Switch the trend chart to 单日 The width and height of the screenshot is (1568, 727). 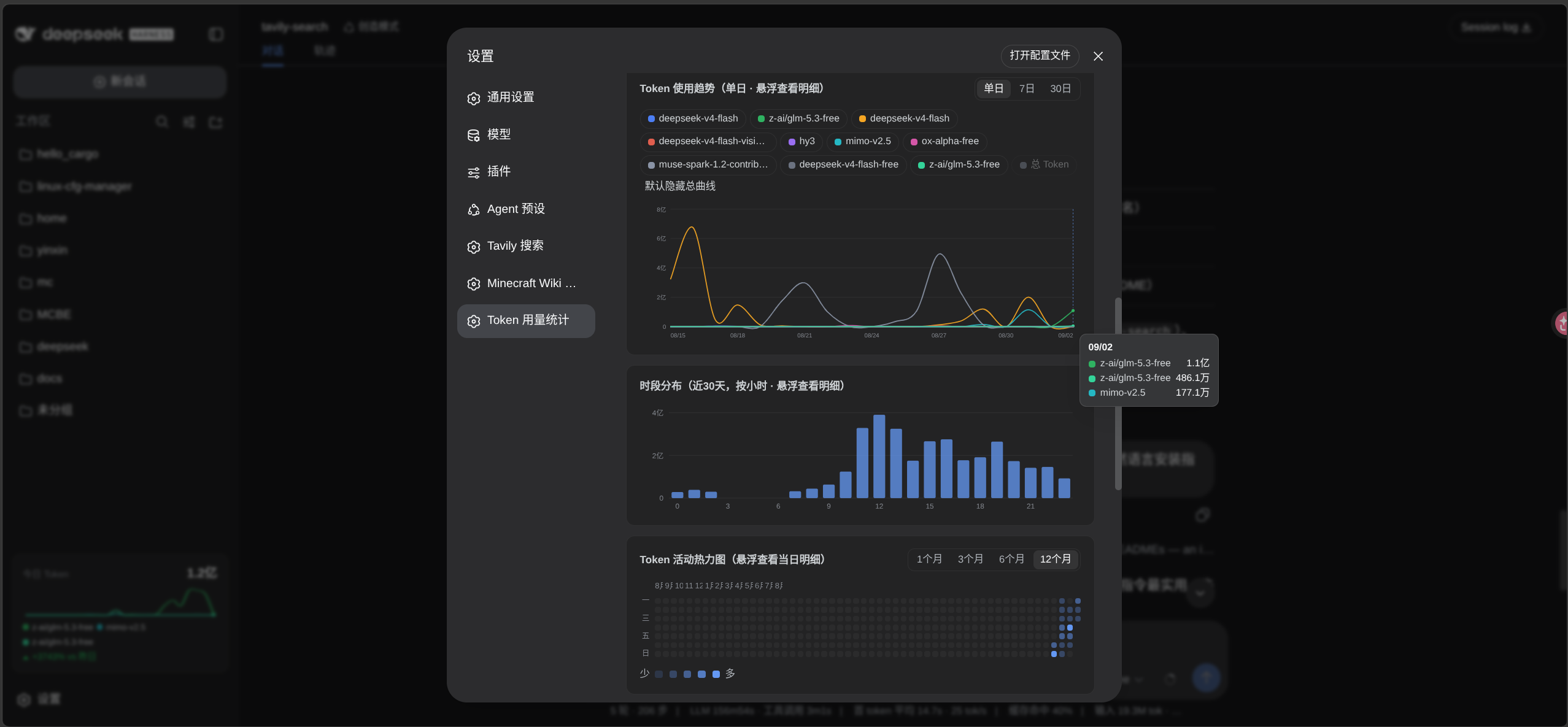click(993, 88)
